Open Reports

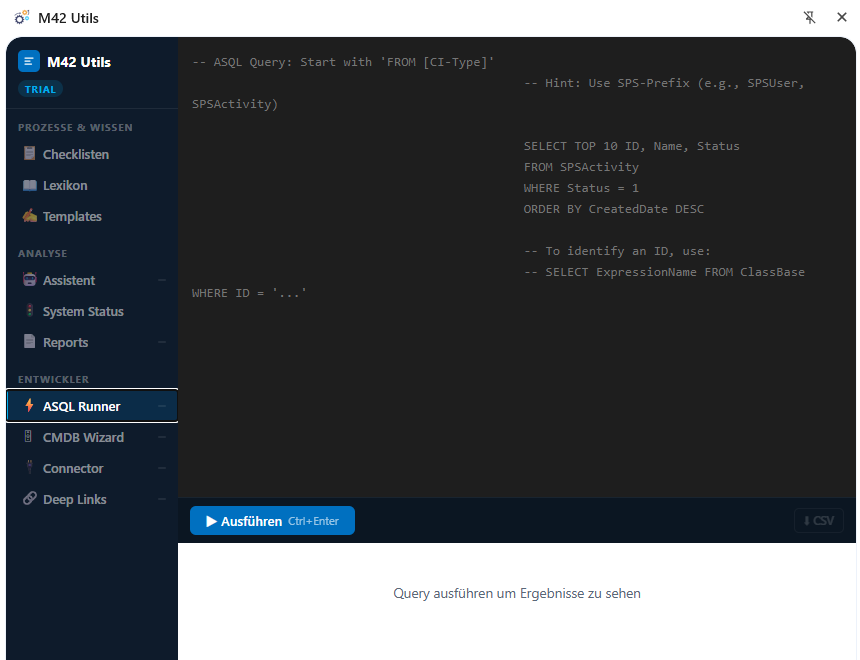(92, 342)
